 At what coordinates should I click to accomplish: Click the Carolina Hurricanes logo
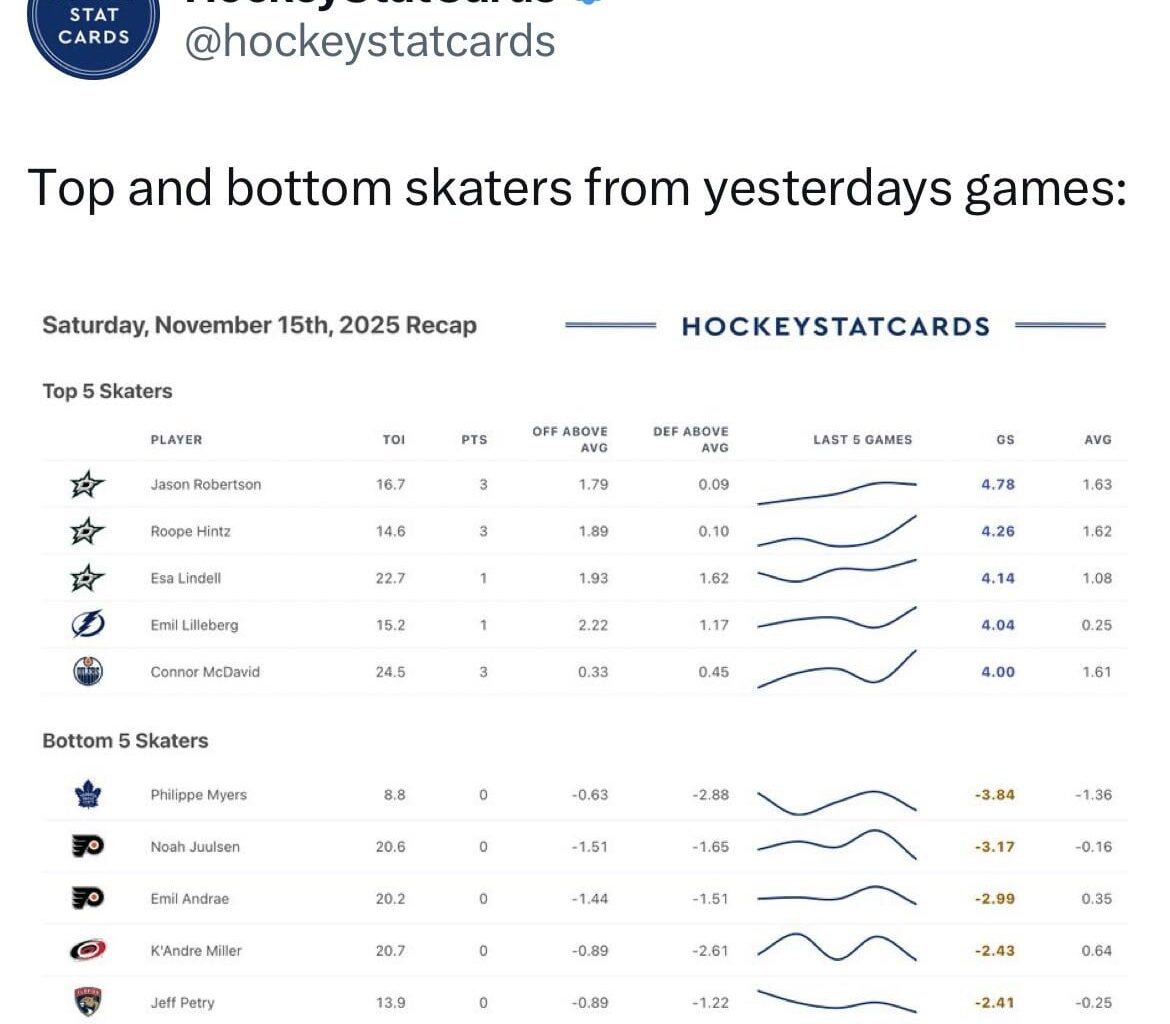coord(88,950)
